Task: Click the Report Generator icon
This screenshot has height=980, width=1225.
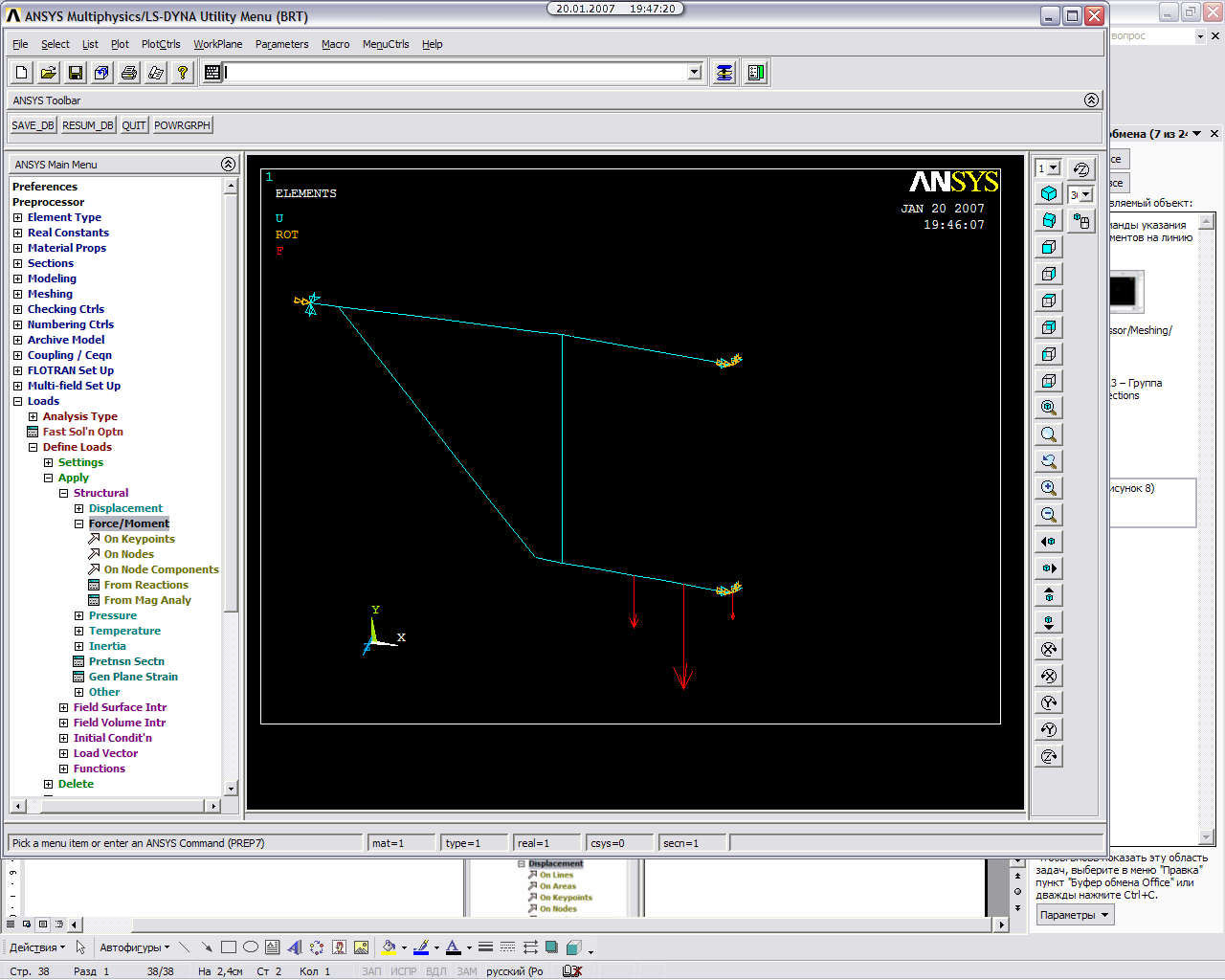Action: 156,73
